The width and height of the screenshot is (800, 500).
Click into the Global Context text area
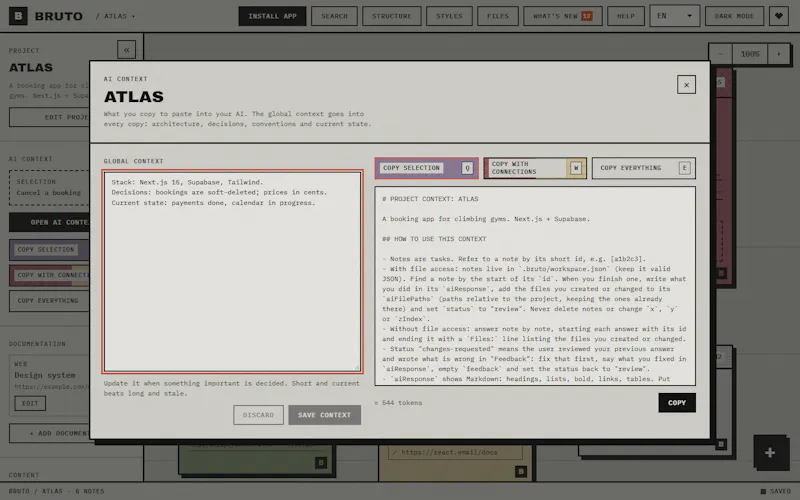coord(233,272)
